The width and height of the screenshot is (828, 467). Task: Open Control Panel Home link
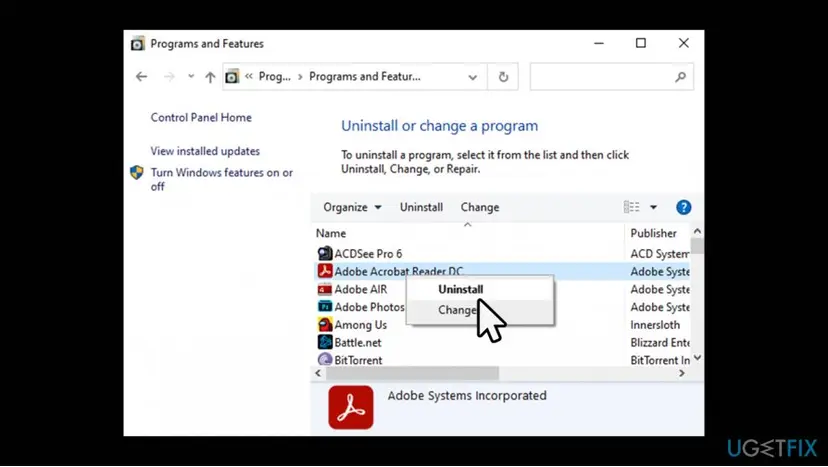click(x=201, y=117)
